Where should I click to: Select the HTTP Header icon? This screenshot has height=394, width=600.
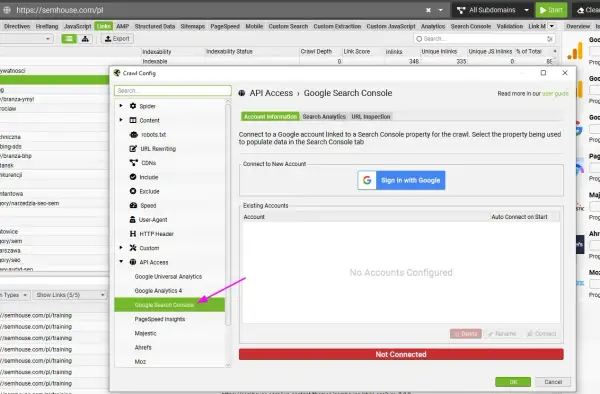(x=133, y=234)
